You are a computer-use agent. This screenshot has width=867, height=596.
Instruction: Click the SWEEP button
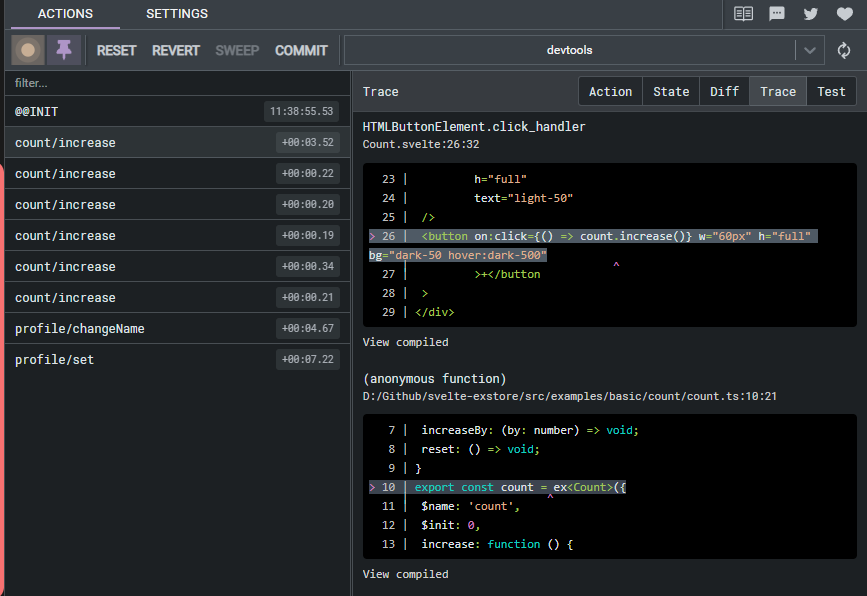pos(237,50)
